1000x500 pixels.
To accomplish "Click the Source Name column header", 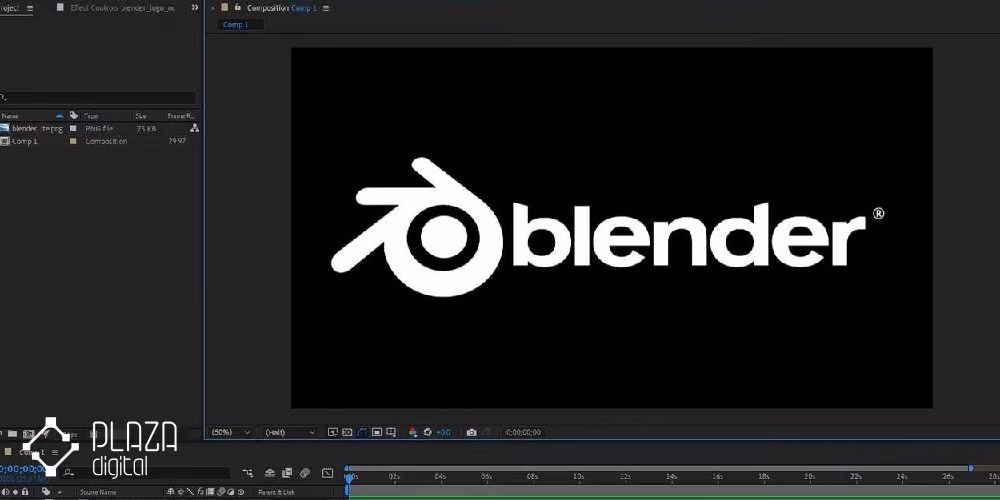I will tap(98, 492).
